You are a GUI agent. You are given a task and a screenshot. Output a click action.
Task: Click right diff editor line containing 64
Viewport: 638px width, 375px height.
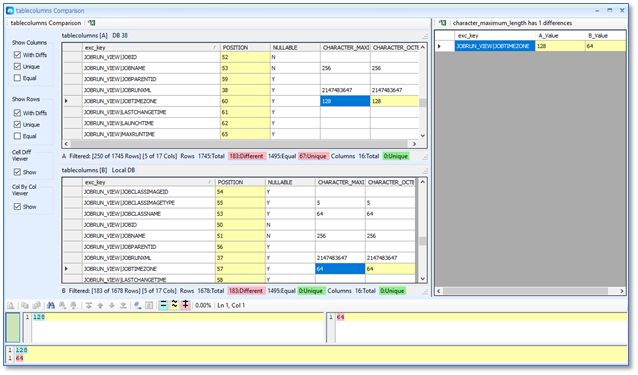(481, 317)
